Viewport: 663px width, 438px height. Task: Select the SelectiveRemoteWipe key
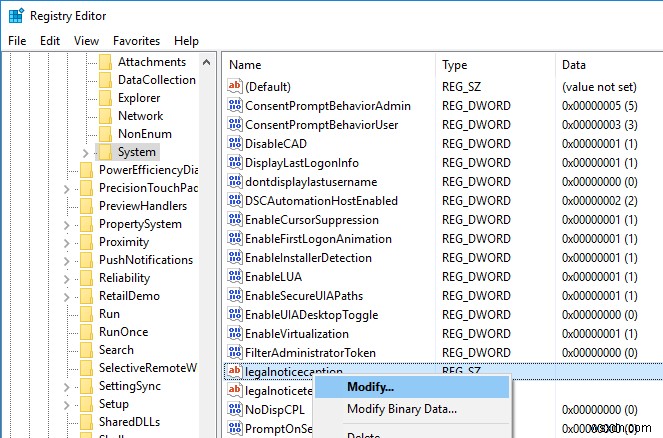pos(148,368)
